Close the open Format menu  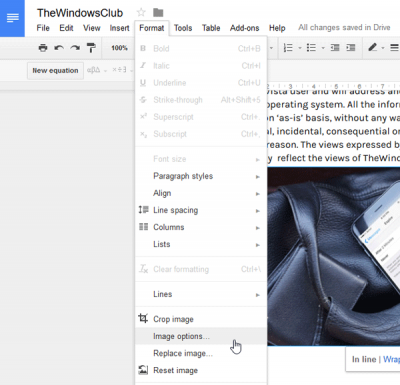(152, 28)
